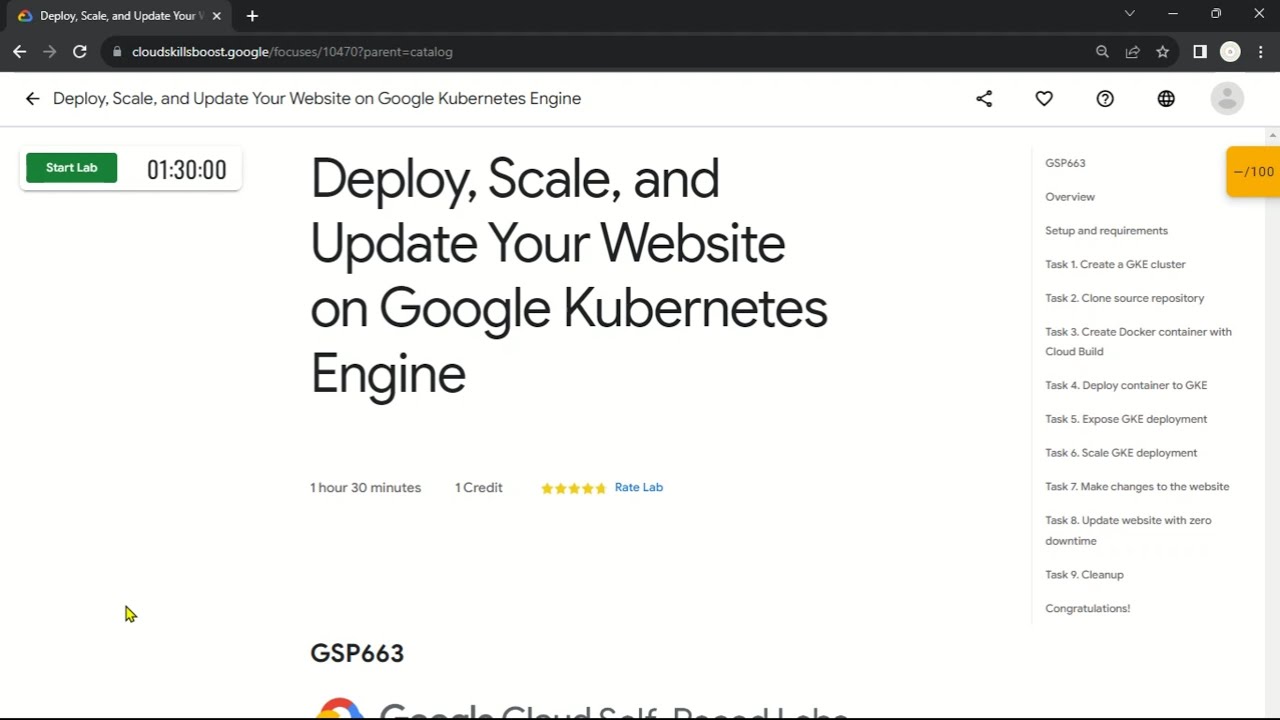Open the Chrome profile avatar
The width and height of the screenshot is (1280, 720).
point(1230,52)
